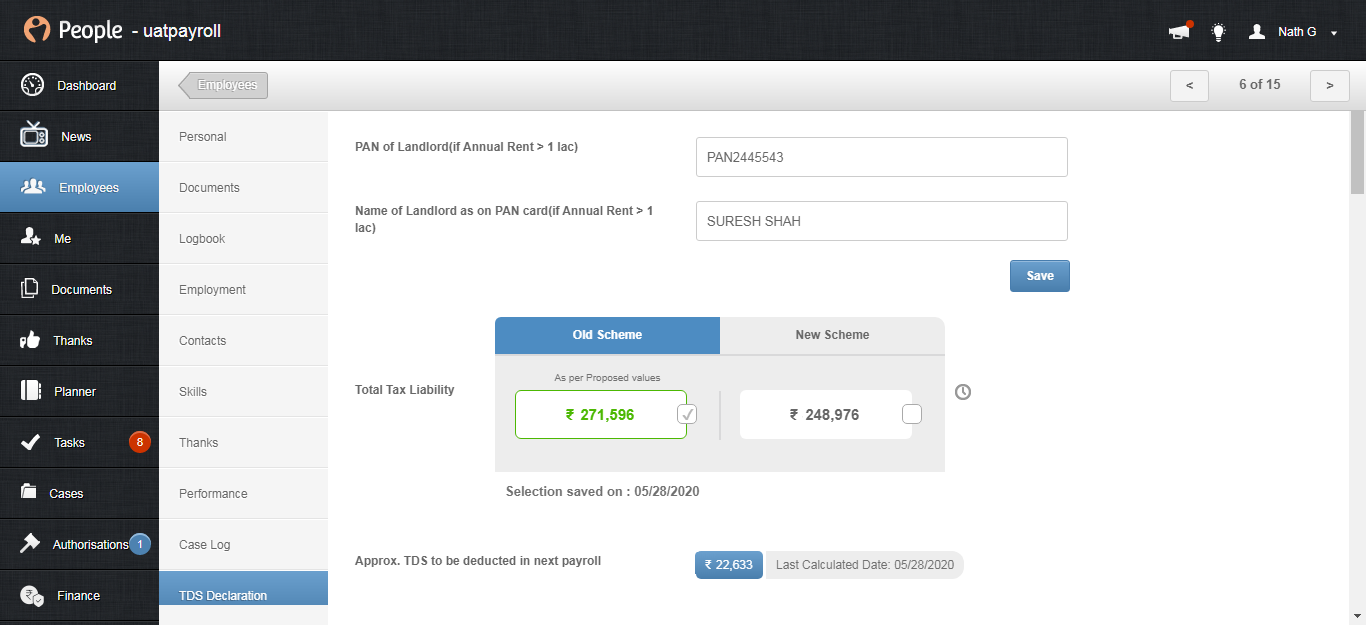Click the Thanks thumbs-up icon

[x=31, y=340]
